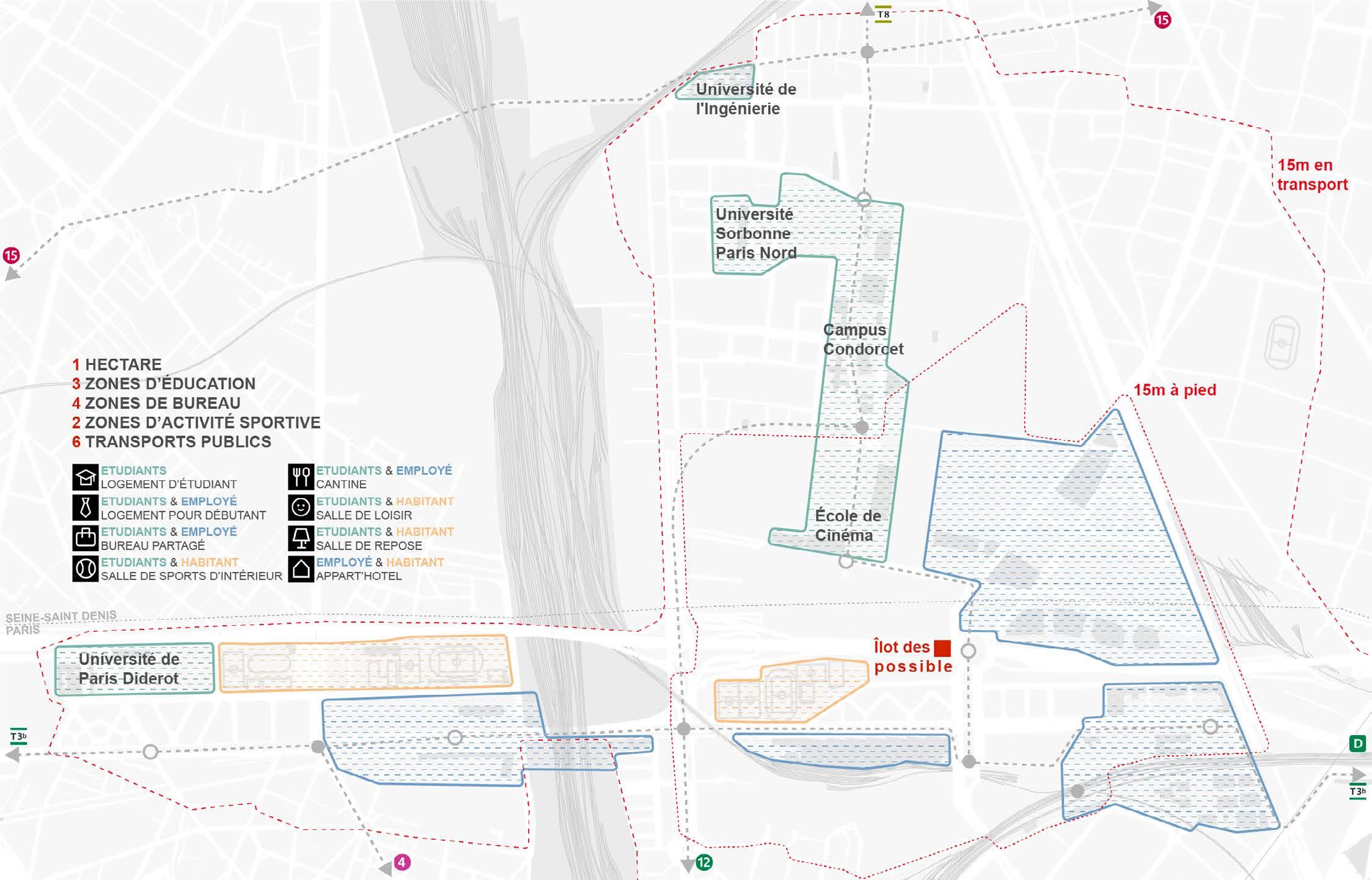Viewport: 1372px width, 880px height.
Task: Click the green metro line 12 badge
Action: pos(704,862)
